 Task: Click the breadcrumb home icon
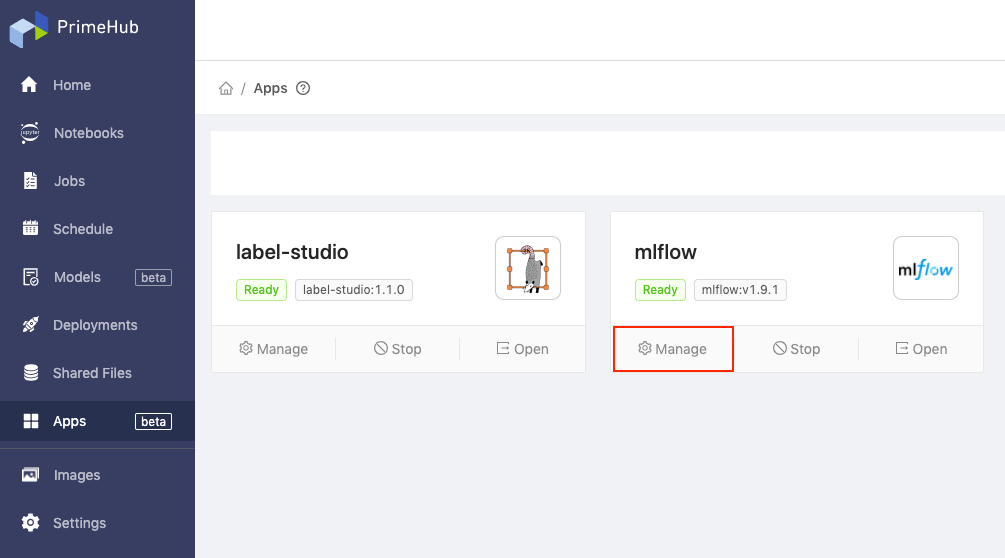tap(226, 88)
